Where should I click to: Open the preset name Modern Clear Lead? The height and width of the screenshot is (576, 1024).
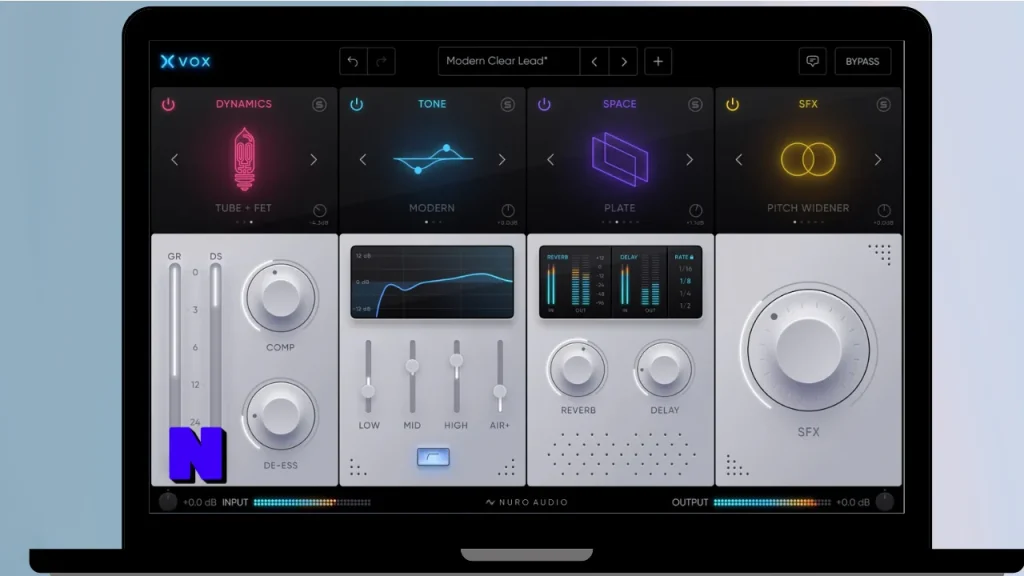click(x=509, y=61)
